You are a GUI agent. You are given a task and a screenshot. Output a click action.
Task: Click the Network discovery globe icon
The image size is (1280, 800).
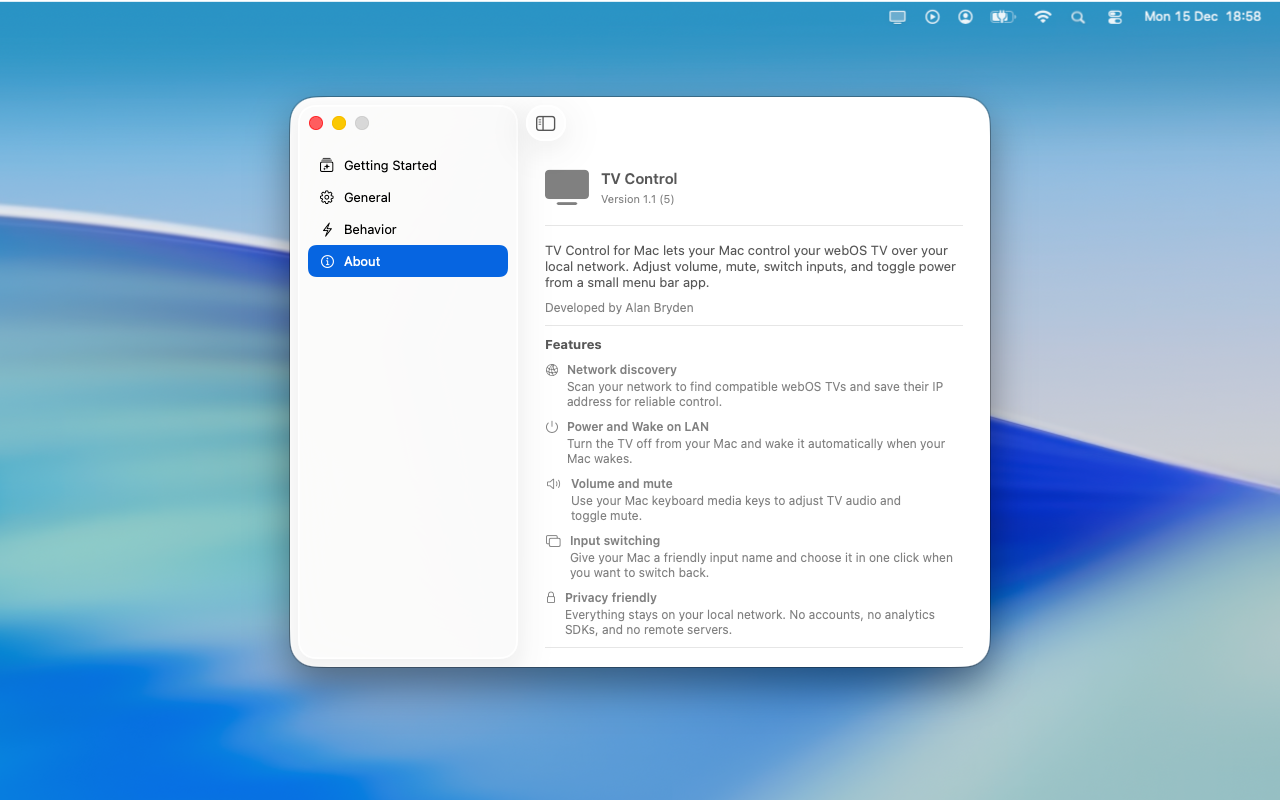[552, 370]
